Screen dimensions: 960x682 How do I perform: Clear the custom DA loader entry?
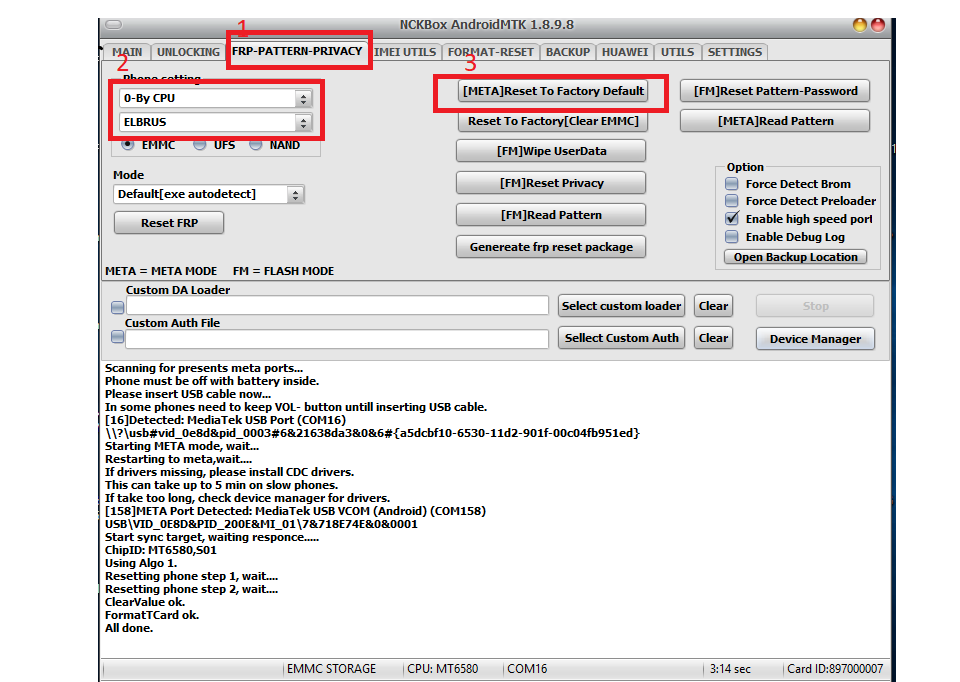tap(713, 306)
